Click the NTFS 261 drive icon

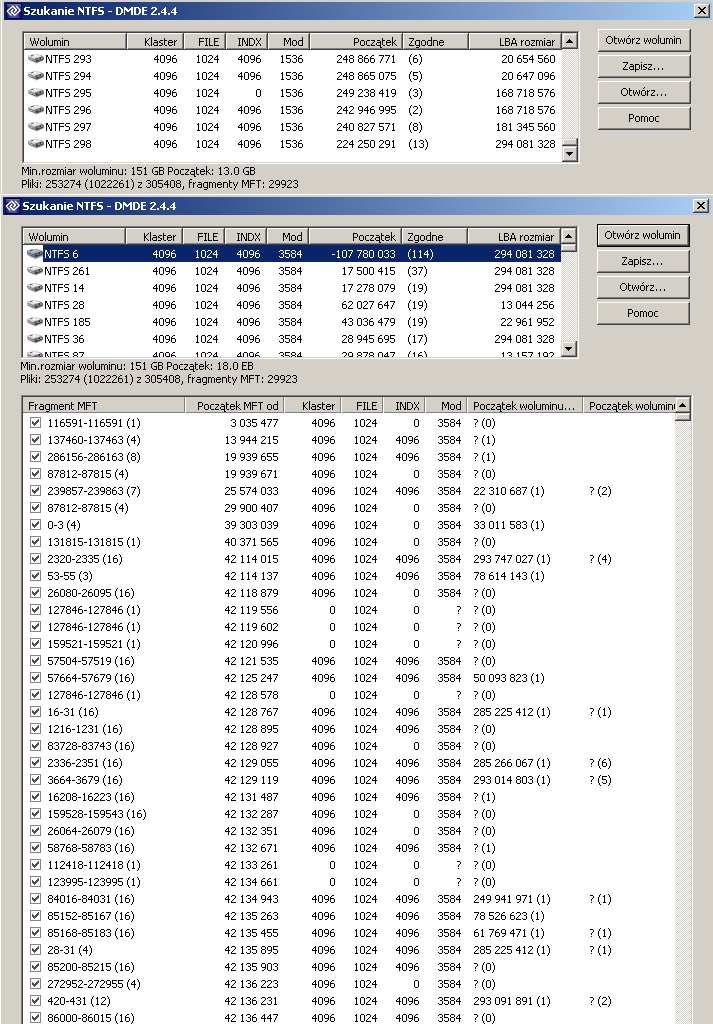(x=35, y=270)
